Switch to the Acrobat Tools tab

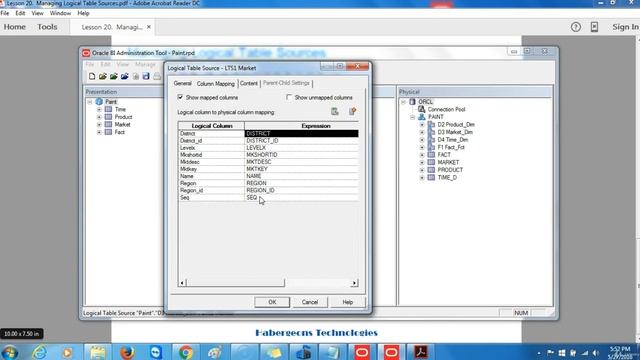point(47,27)
